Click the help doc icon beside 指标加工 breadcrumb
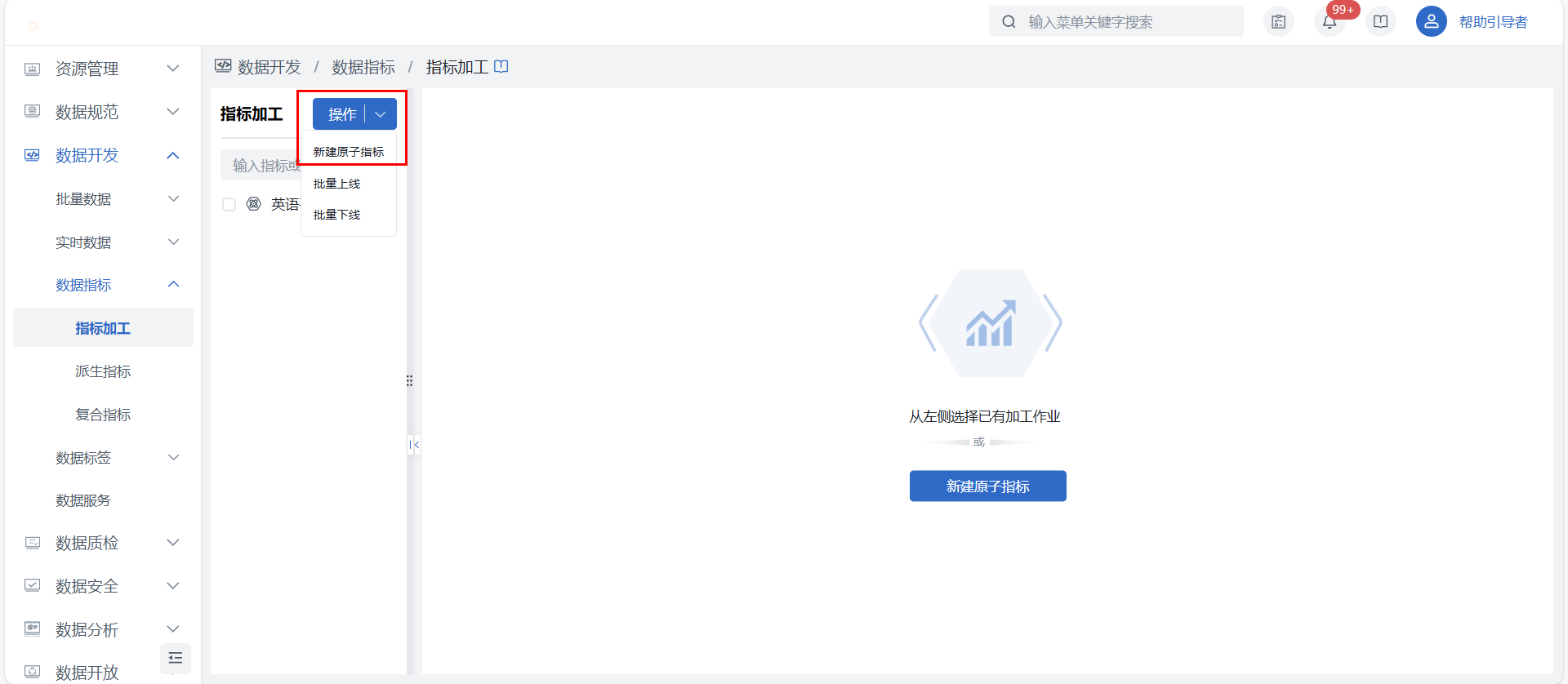 pos(501,66)
